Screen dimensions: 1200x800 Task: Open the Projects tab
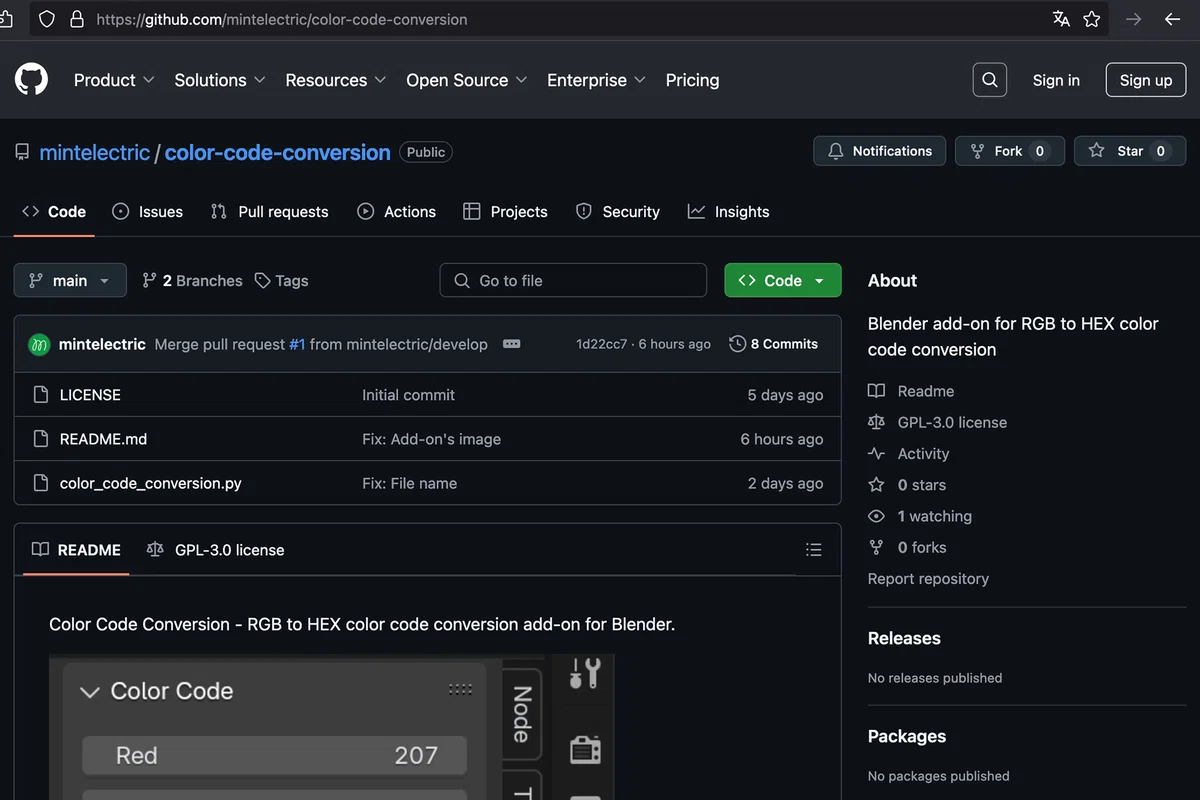[x=506, y=212]
